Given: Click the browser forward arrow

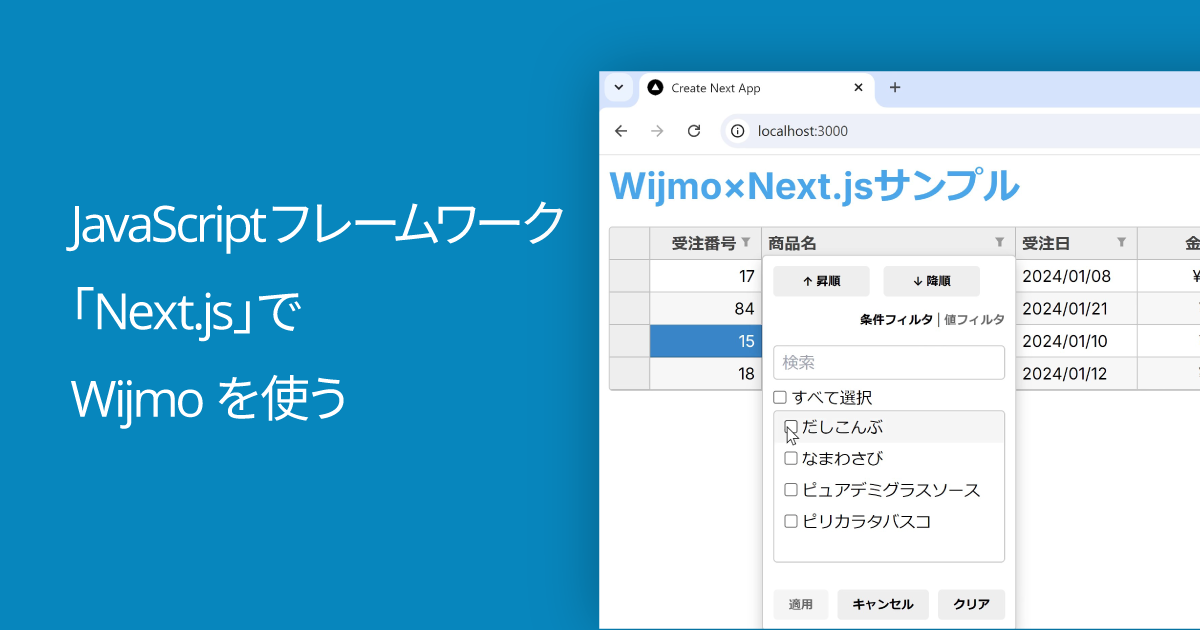Looking at the screenshot, I should pos(657,131).
